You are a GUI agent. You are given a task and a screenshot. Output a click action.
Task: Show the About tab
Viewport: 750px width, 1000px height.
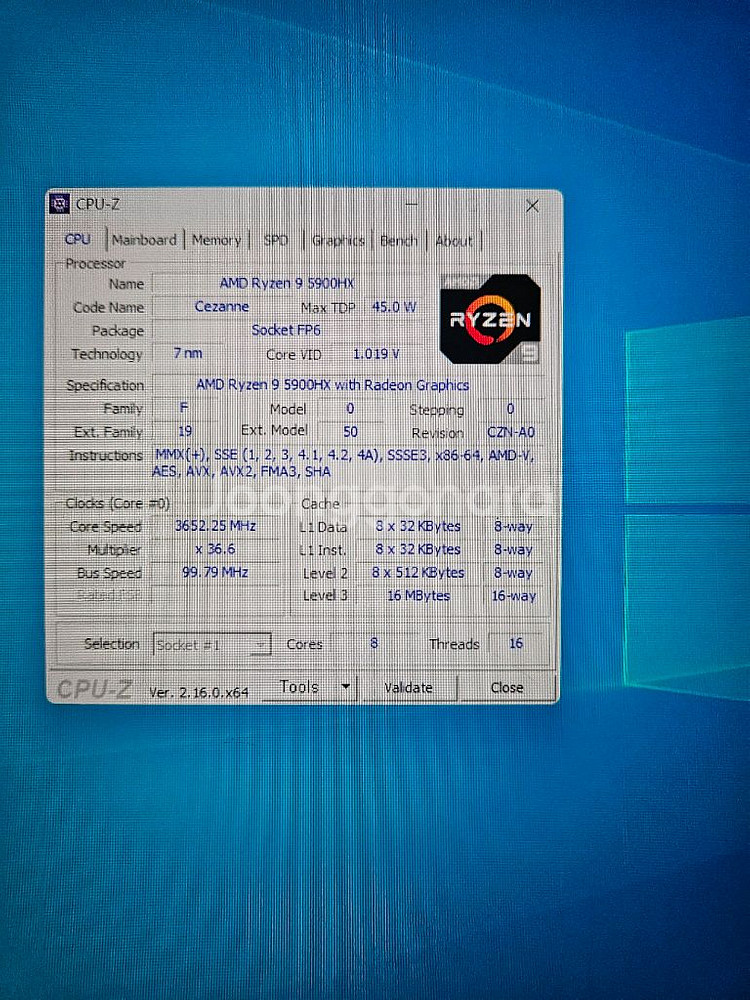point(454,241)
